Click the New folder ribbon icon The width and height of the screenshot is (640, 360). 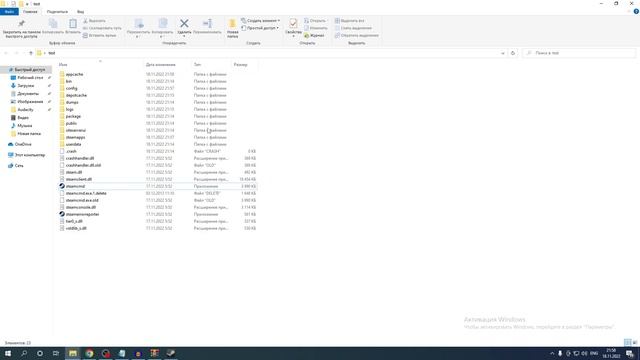point(233,24)
